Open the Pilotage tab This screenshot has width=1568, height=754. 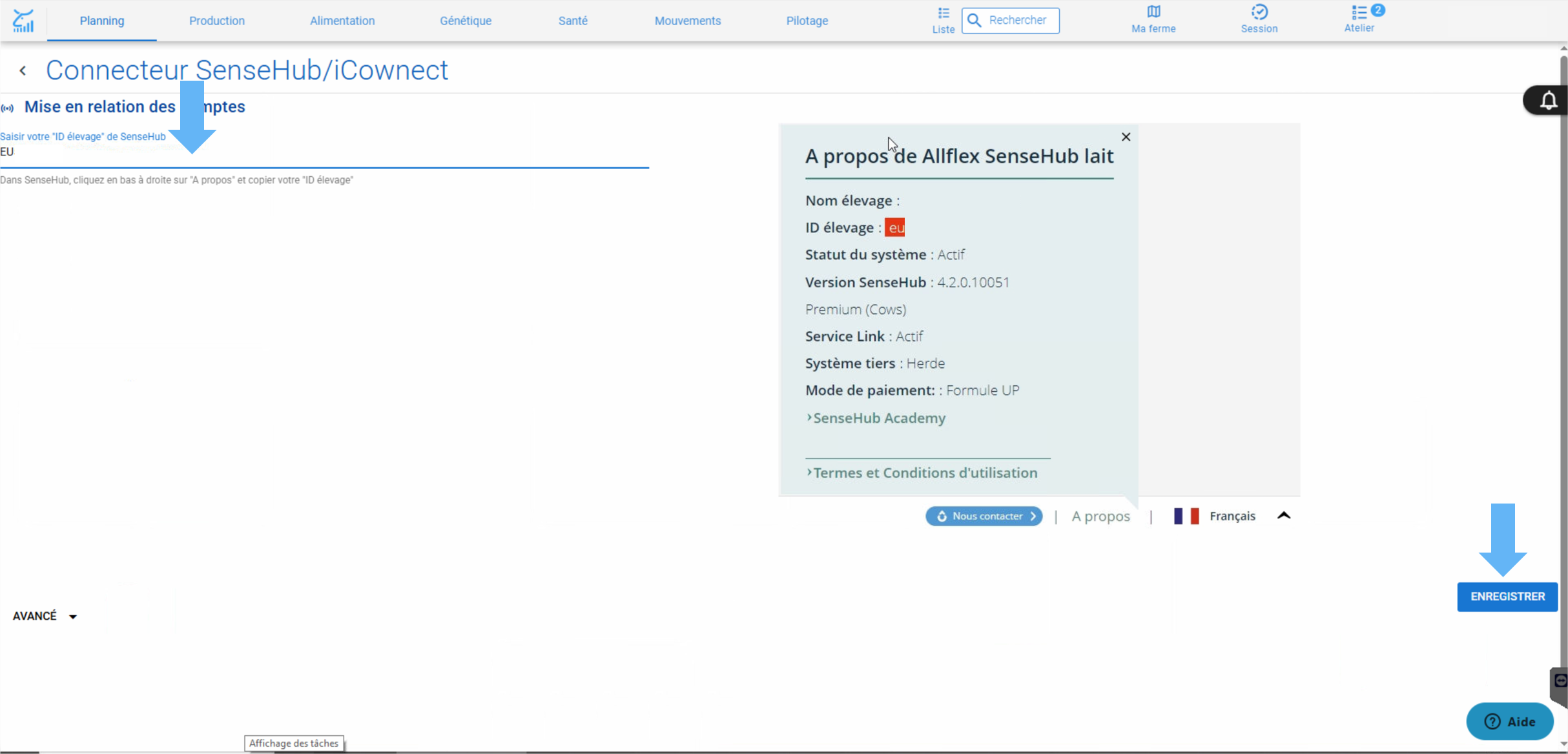(x=807, y=21)
